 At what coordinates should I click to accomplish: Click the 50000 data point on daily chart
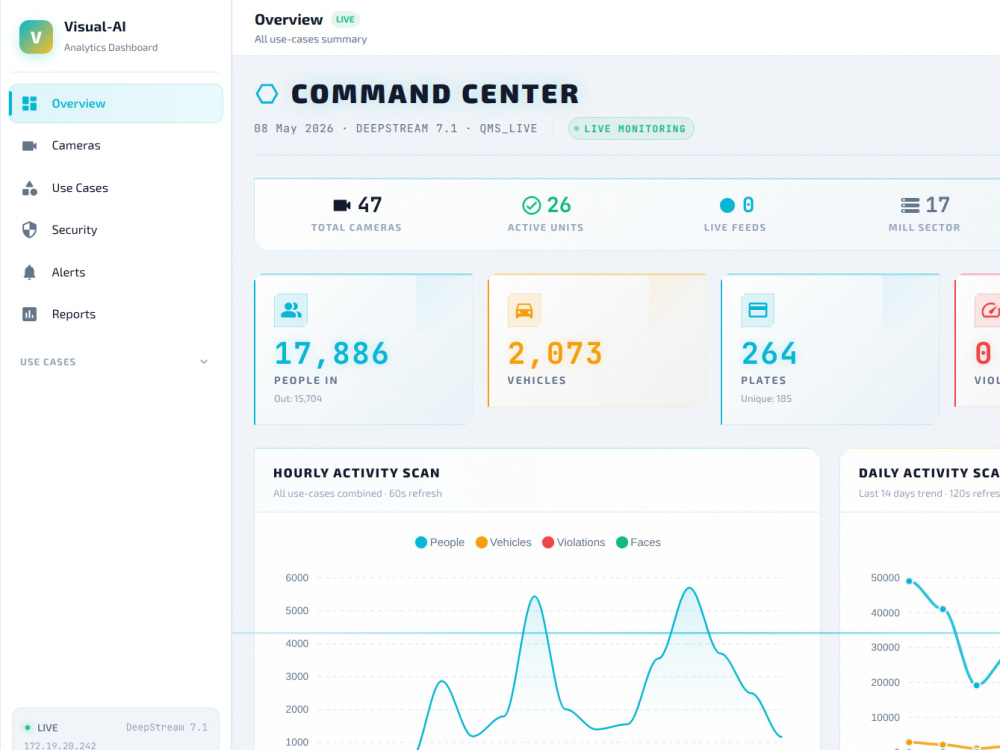click(x=909, y=581)
